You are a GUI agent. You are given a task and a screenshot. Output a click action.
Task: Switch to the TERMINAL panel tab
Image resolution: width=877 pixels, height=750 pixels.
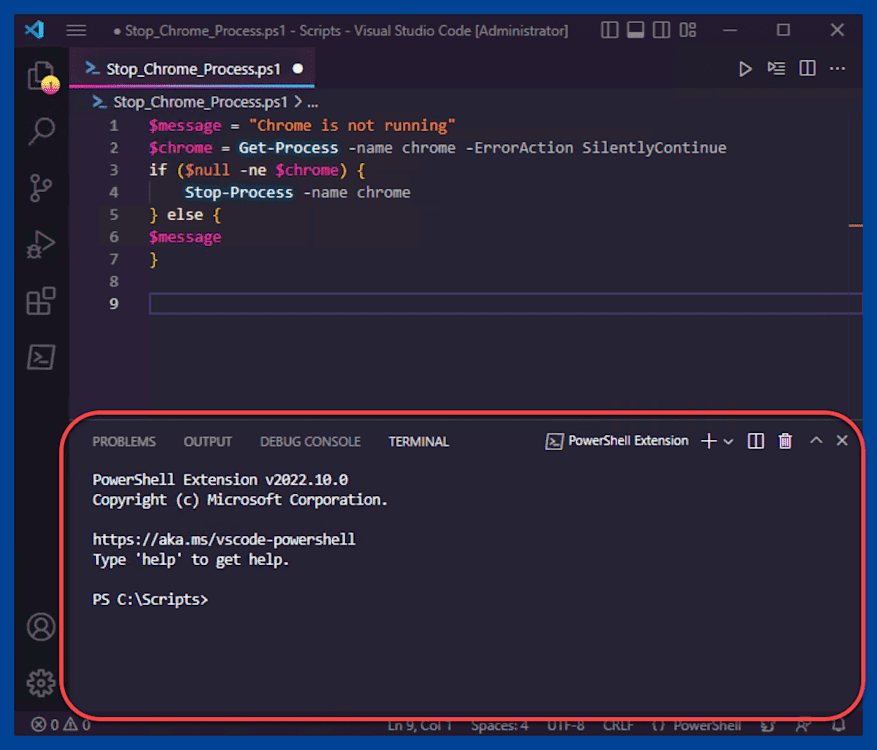point(418,441)
